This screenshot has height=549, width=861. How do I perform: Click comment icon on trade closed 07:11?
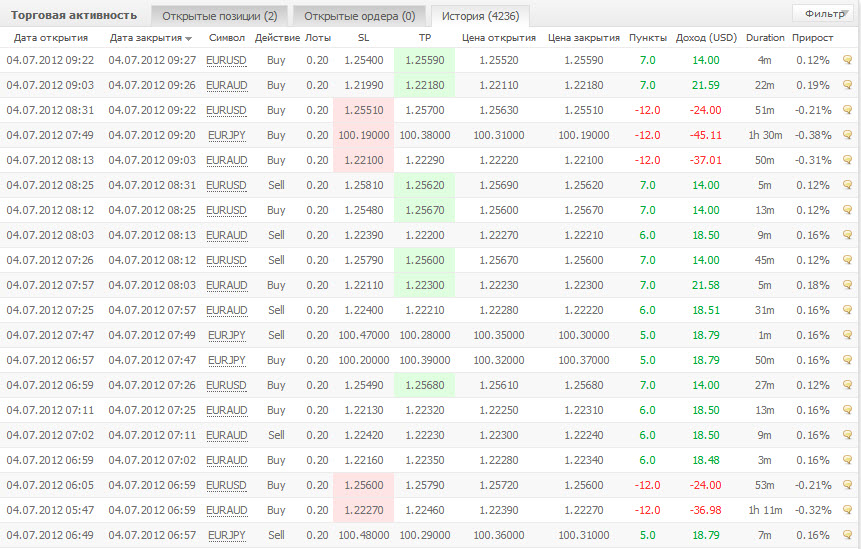(x=847, y=435)
